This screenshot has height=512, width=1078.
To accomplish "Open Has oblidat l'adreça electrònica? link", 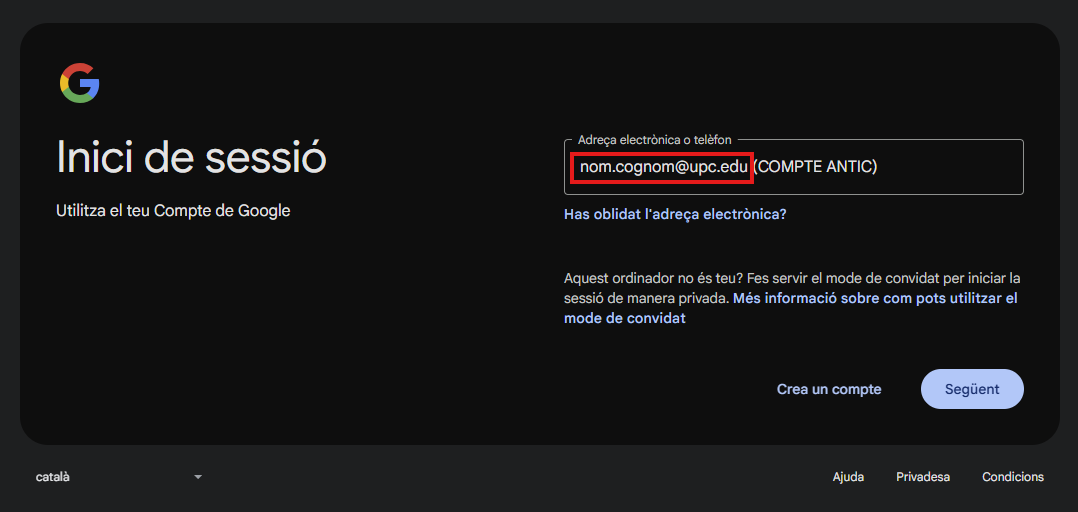I will click(675, 214).
